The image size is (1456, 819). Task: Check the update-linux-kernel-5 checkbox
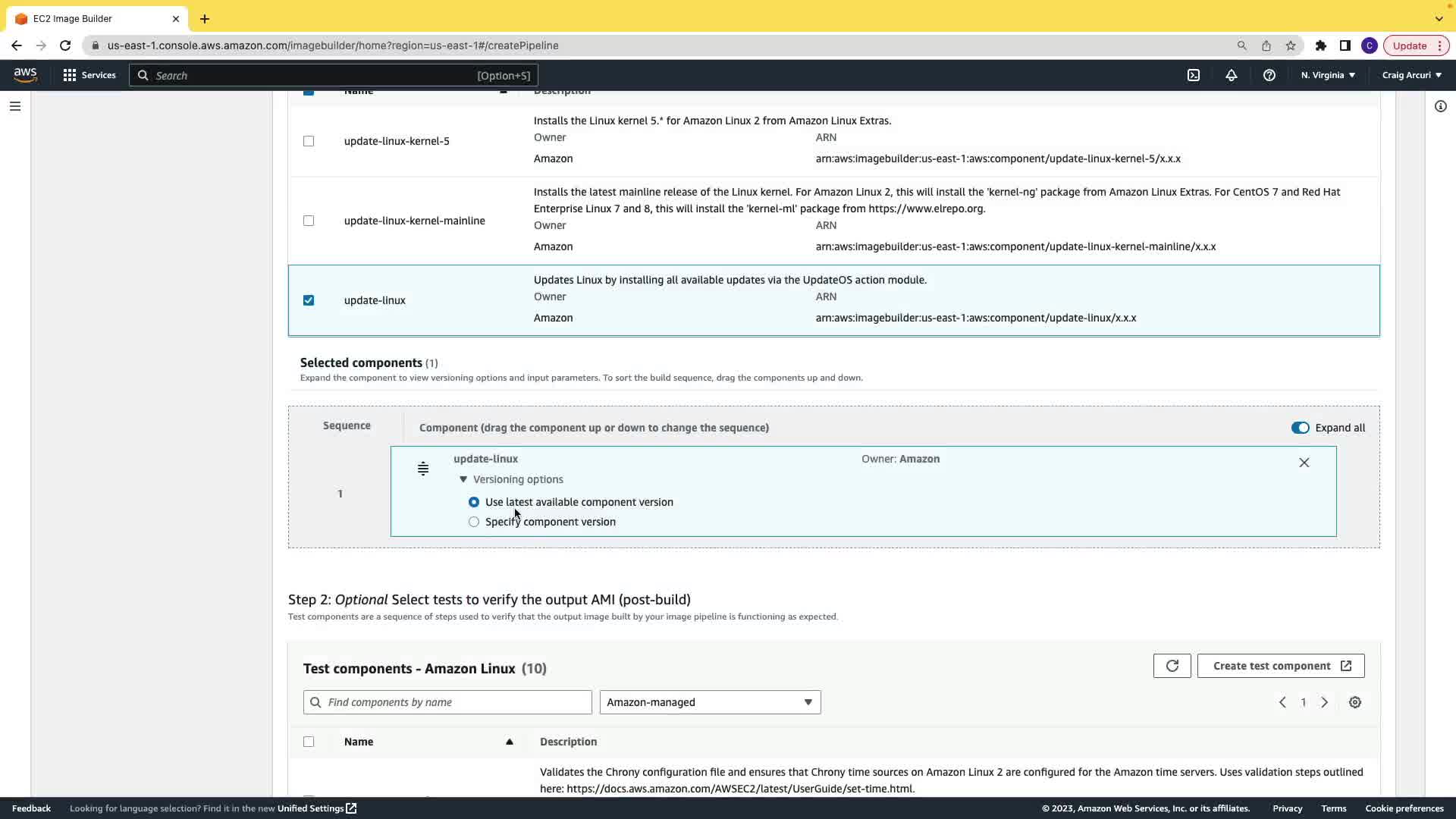click(309, 141)
